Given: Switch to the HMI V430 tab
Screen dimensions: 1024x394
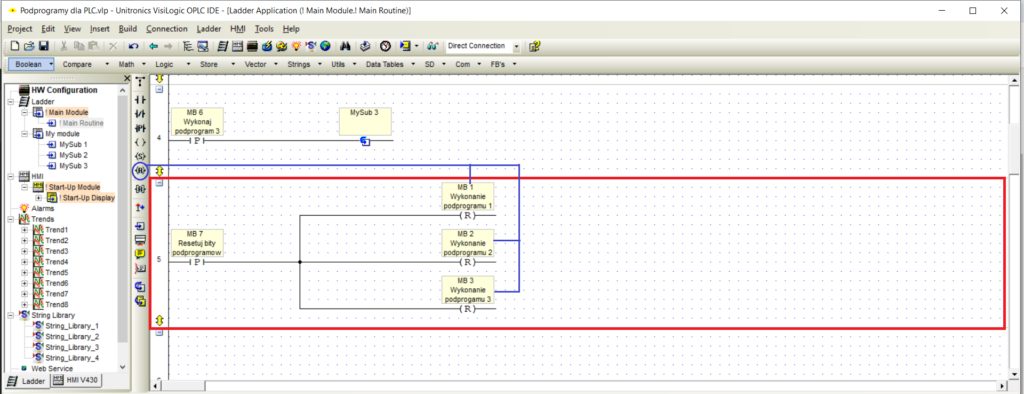Looking at the screenshot, I should coord(76,380).
